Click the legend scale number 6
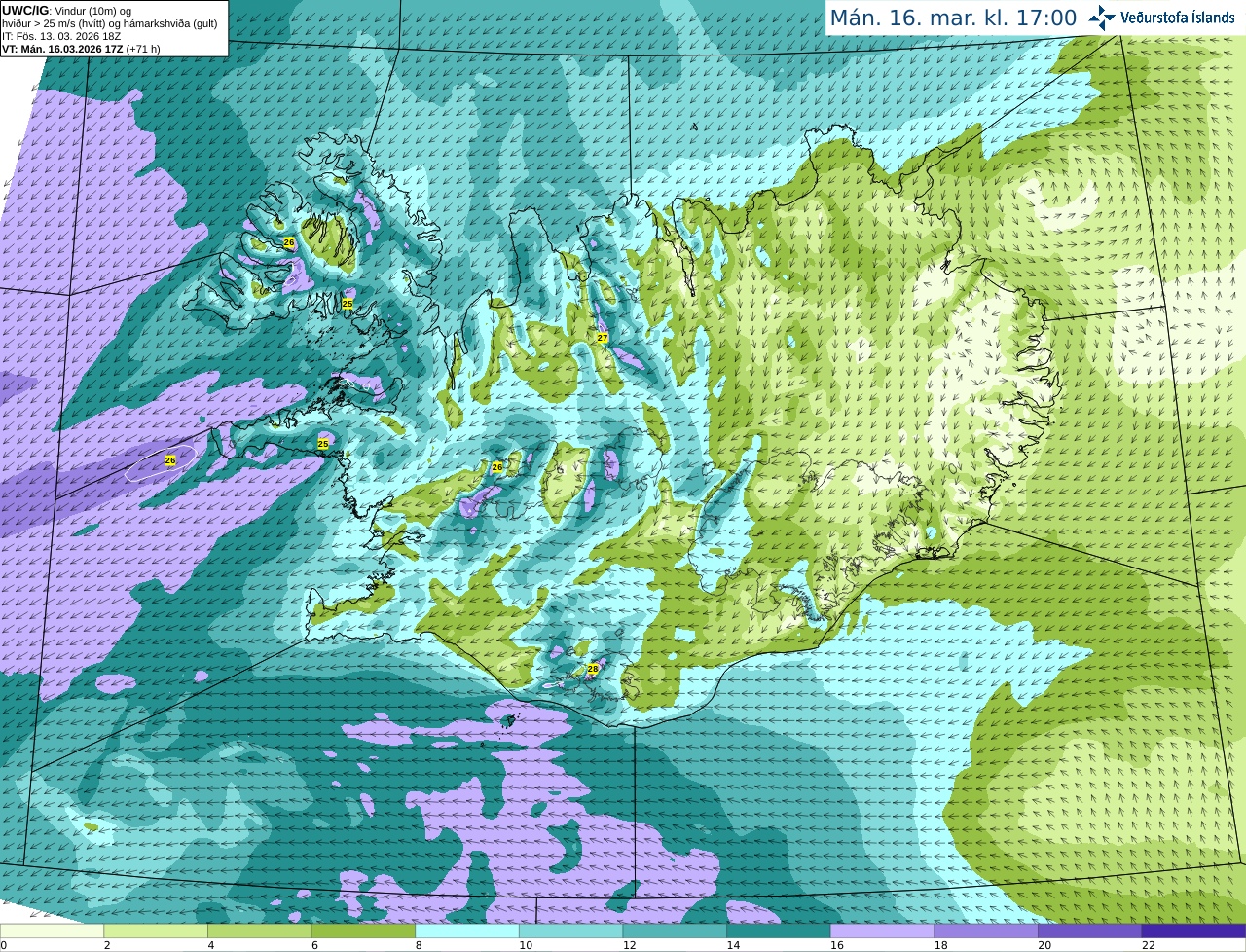The image size is (1246, 952). tap(314, 945)
